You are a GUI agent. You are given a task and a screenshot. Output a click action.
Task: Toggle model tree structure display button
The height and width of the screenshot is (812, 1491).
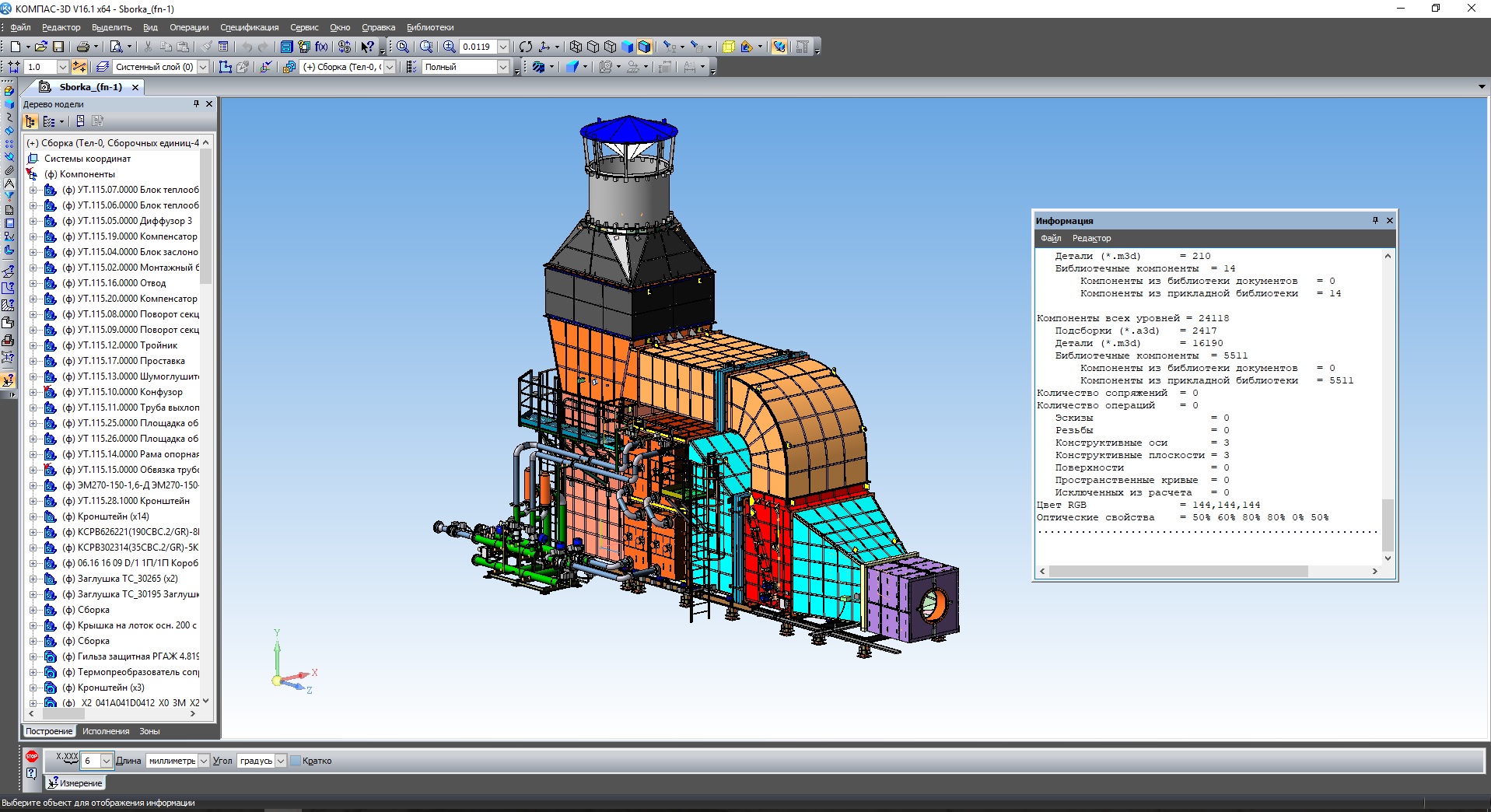pyautogui.click(x=30, y=121)
